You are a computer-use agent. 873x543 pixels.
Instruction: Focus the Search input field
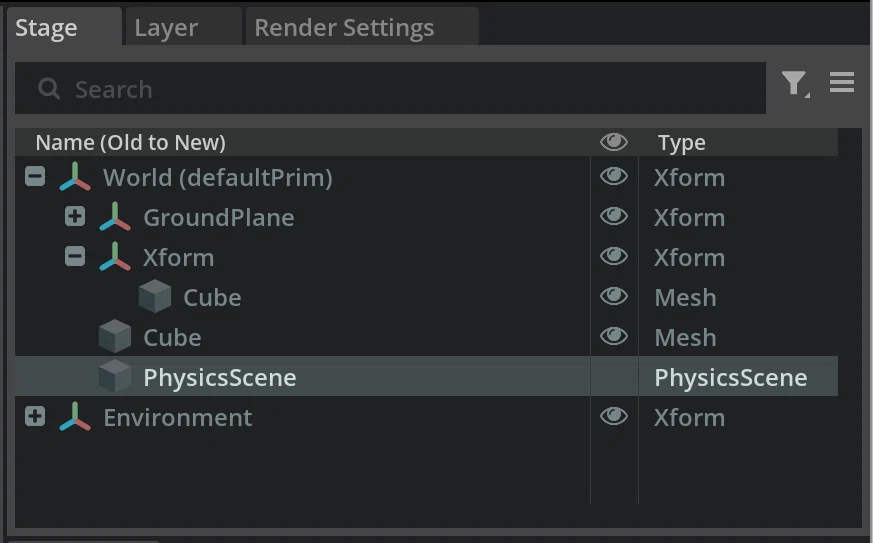click(x=390, y=88)
